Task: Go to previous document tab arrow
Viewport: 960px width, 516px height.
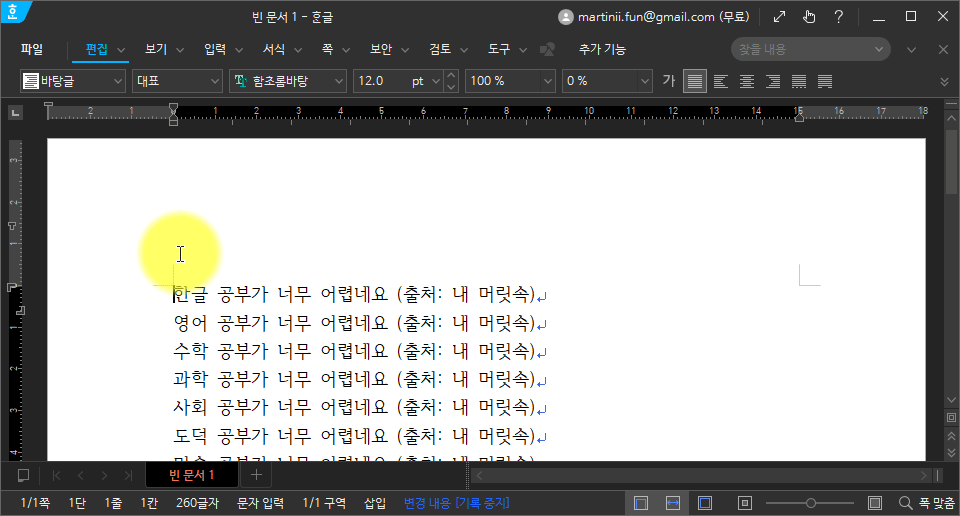Action: tap(81, 476)
